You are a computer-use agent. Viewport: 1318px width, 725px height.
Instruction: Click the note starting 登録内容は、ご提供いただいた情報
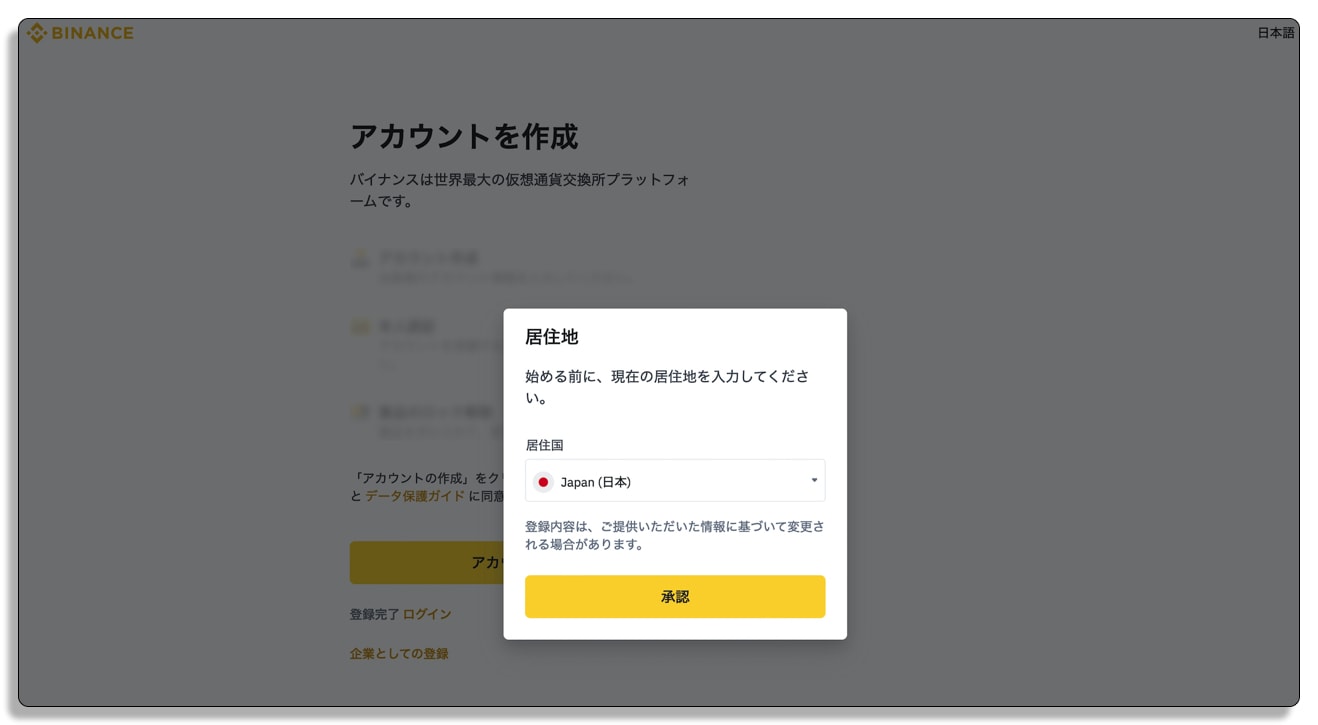pyautogui.click(x=675, y=535)
